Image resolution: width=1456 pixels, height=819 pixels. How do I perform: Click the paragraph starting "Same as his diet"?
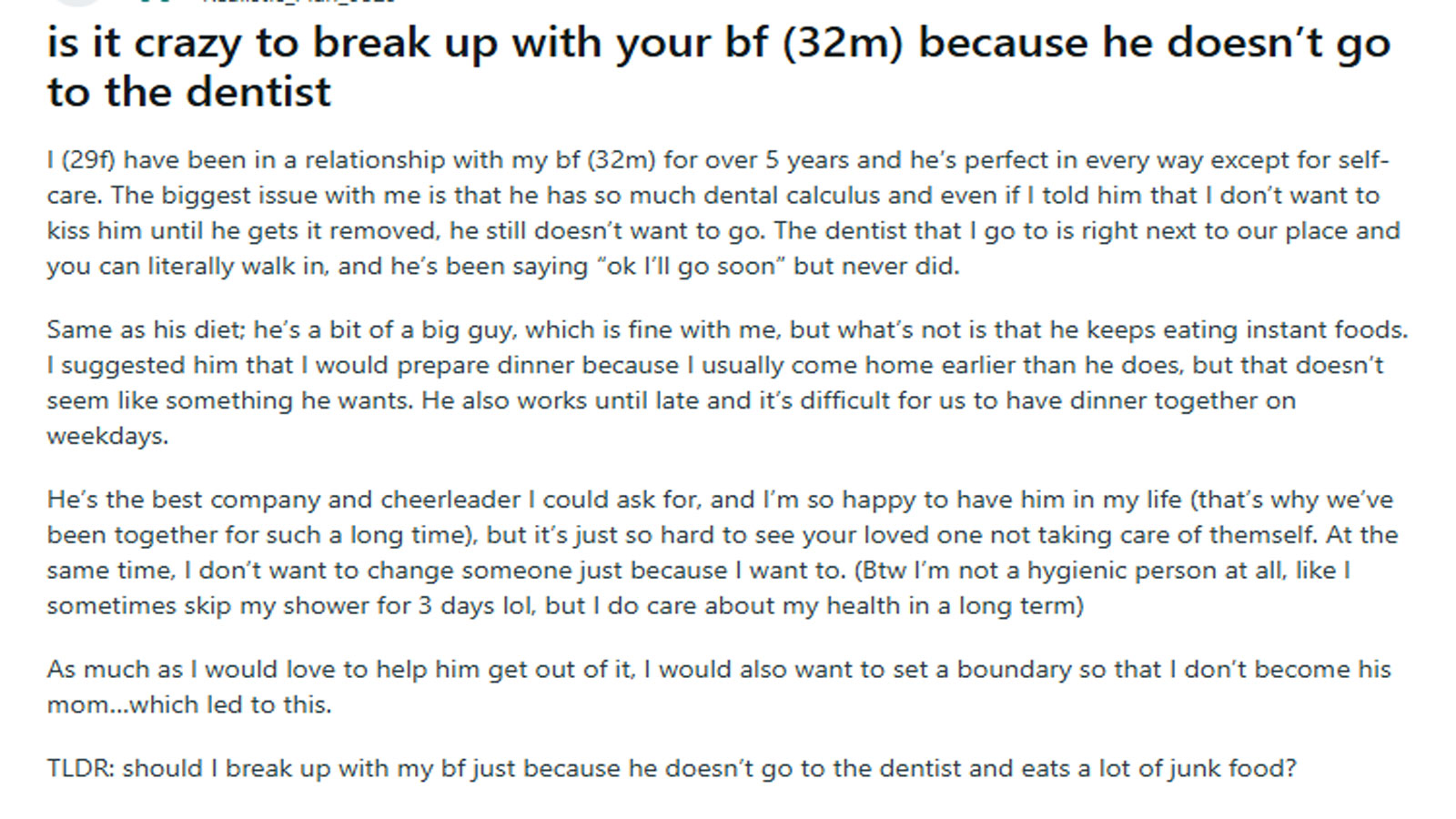(718, 382)
